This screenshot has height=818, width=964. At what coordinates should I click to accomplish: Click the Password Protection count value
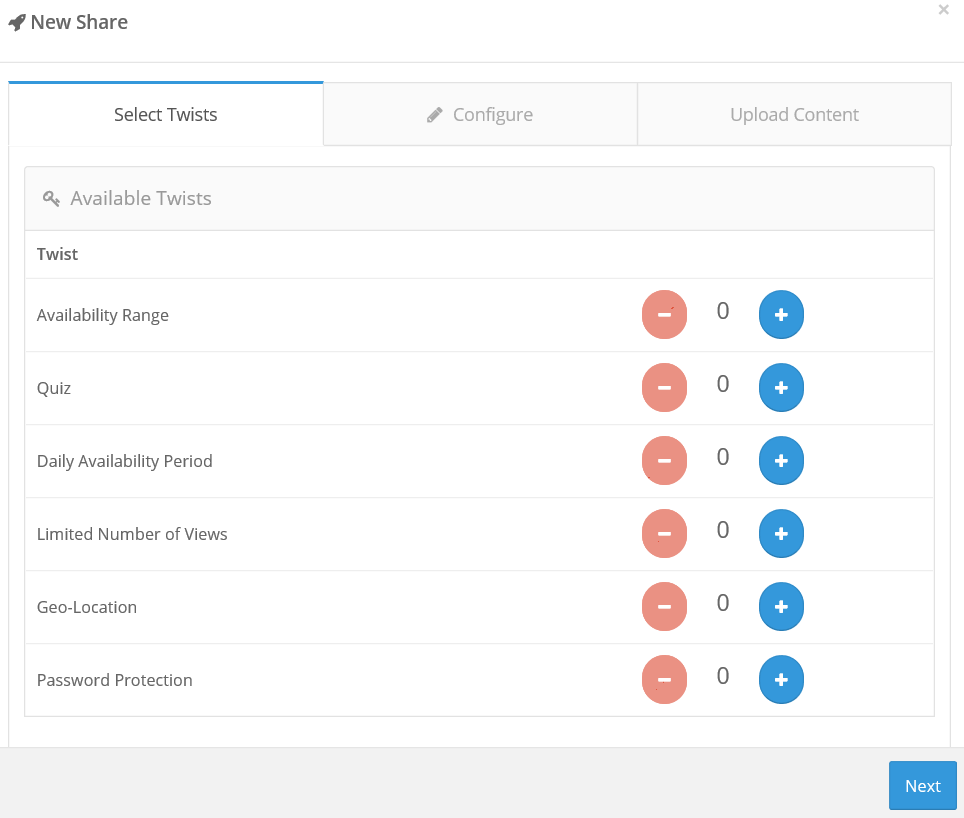pos(723,676)
